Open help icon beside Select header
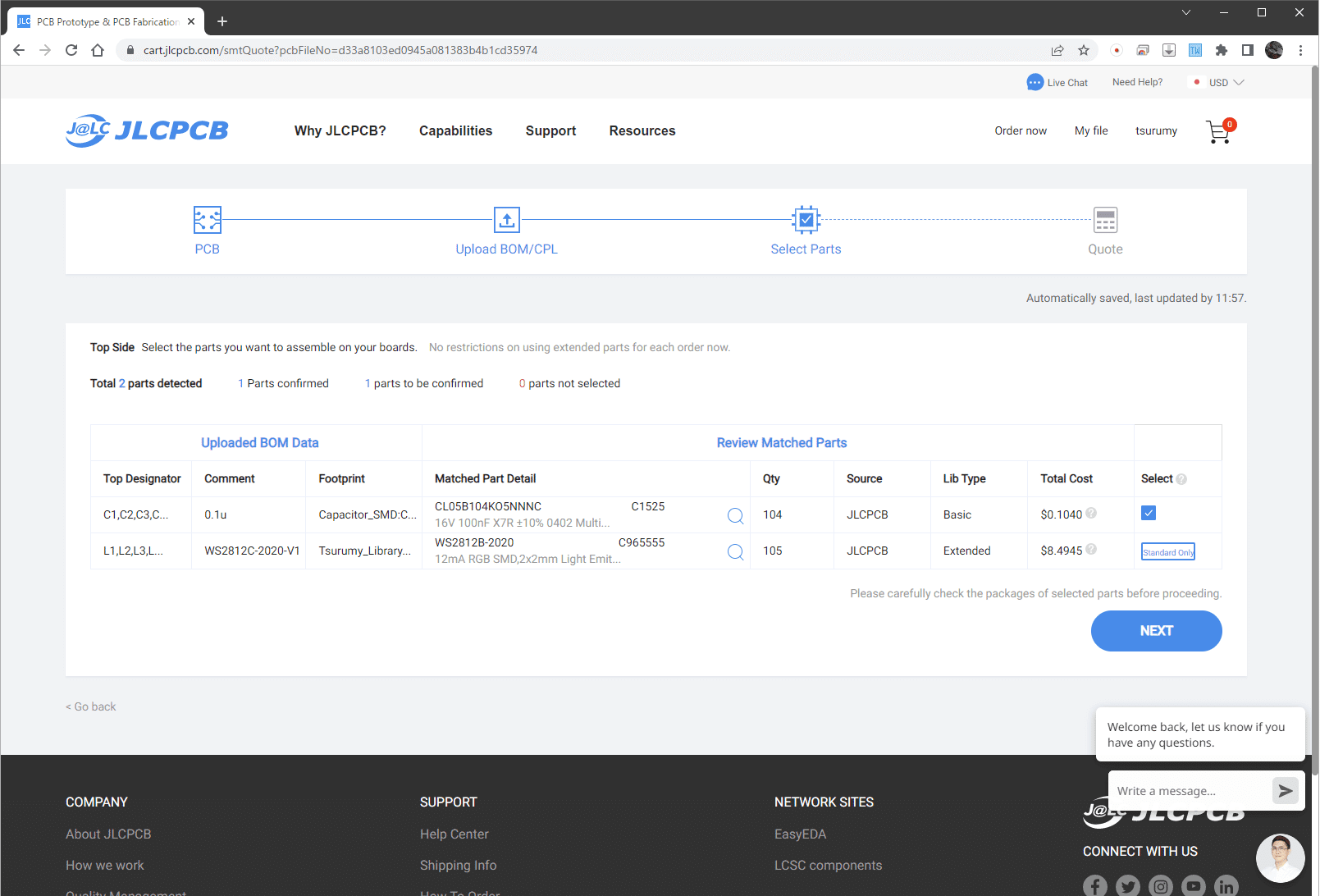 tap(1181, 479)
